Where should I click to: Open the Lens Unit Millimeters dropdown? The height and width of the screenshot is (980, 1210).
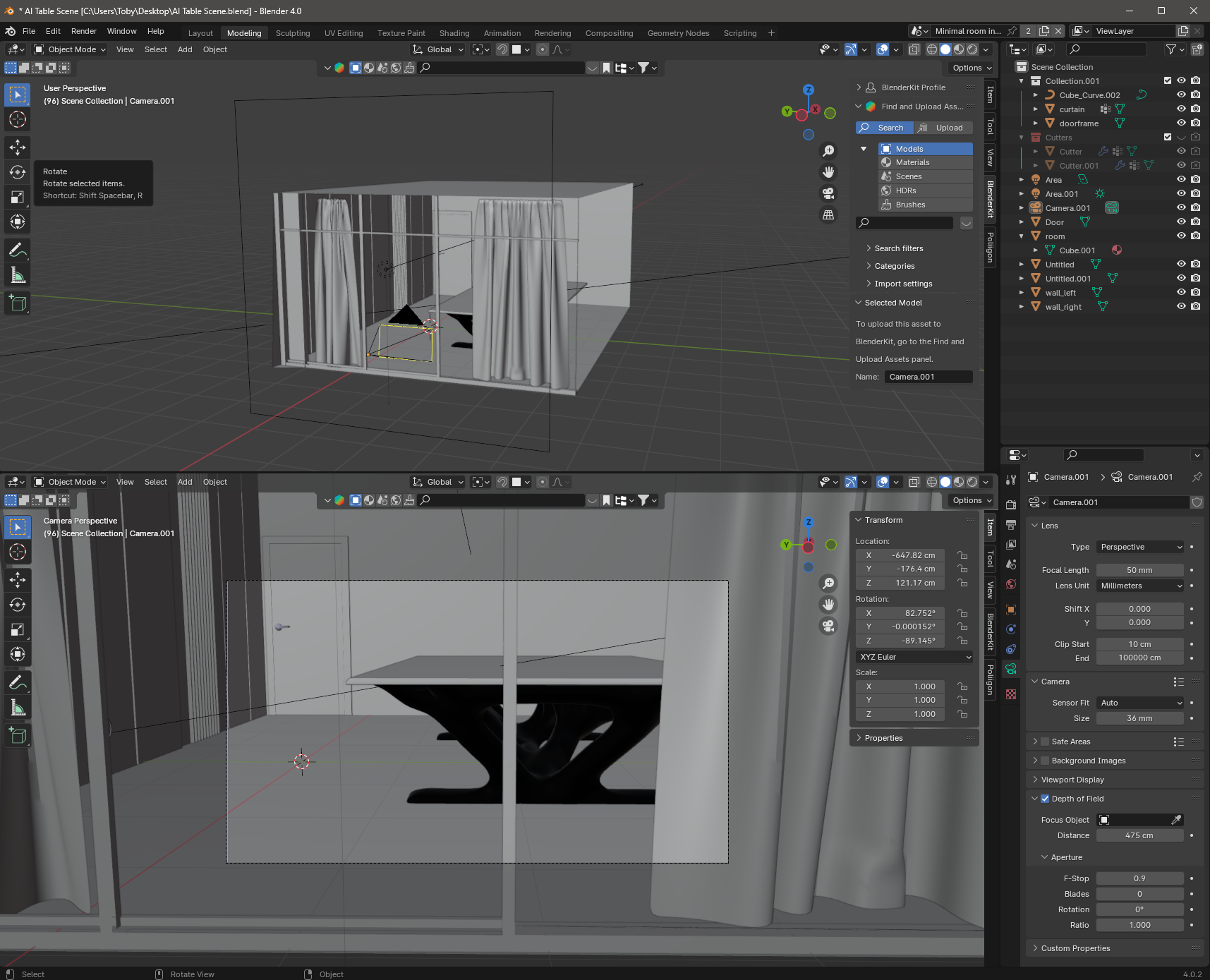(1140, 586)
